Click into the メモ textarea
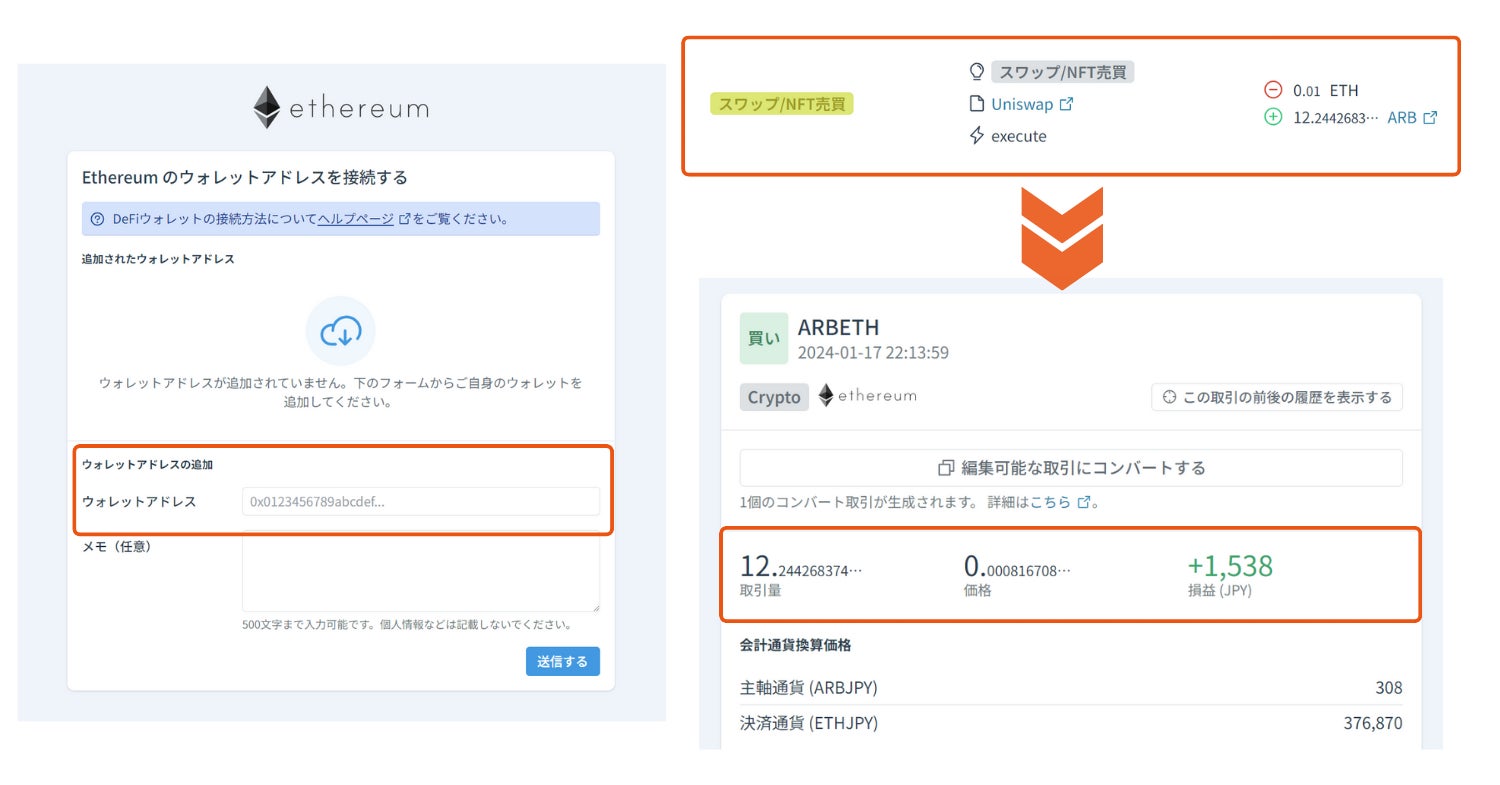This screenshot has width=1500, height=785. pyautogui.click(x=420, y=571)
